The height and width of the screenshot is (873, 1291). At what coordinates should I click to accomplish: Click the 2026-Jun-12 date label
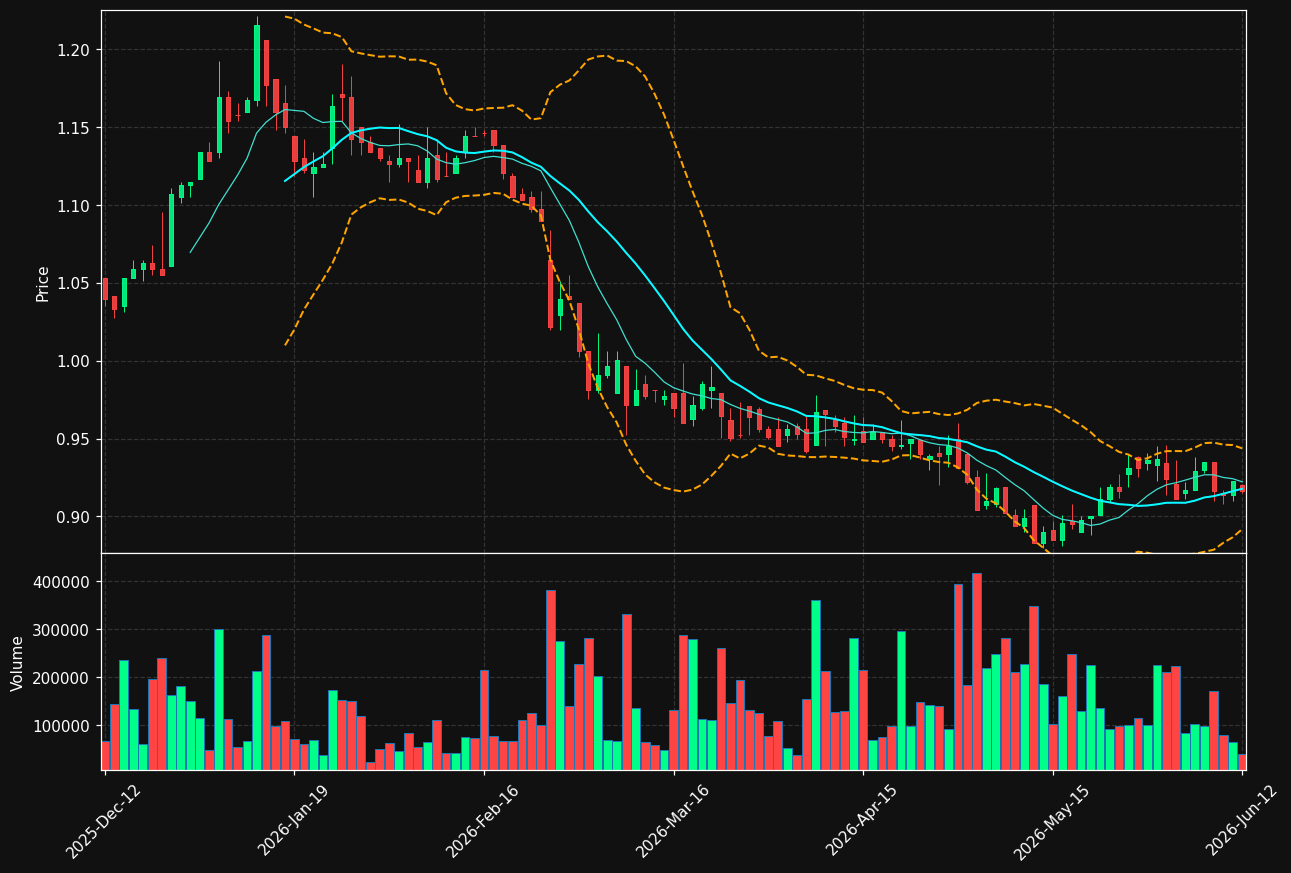coord(1242,821)
